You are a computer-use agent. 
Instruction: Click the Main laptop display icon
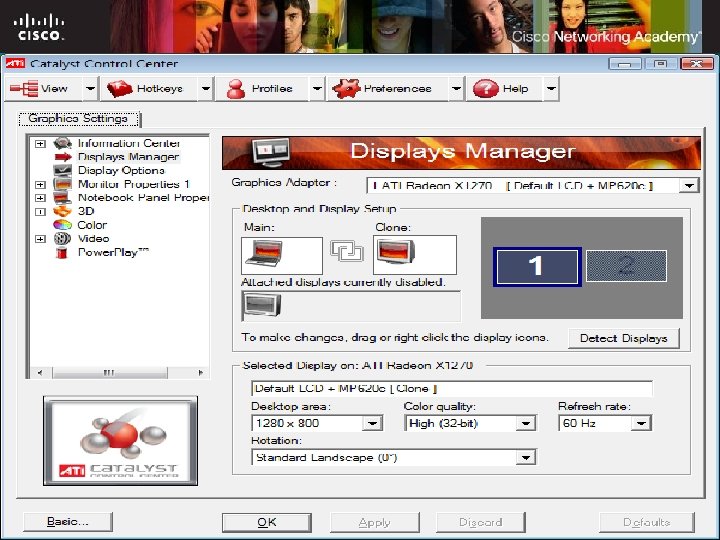(x=264, y=253)
